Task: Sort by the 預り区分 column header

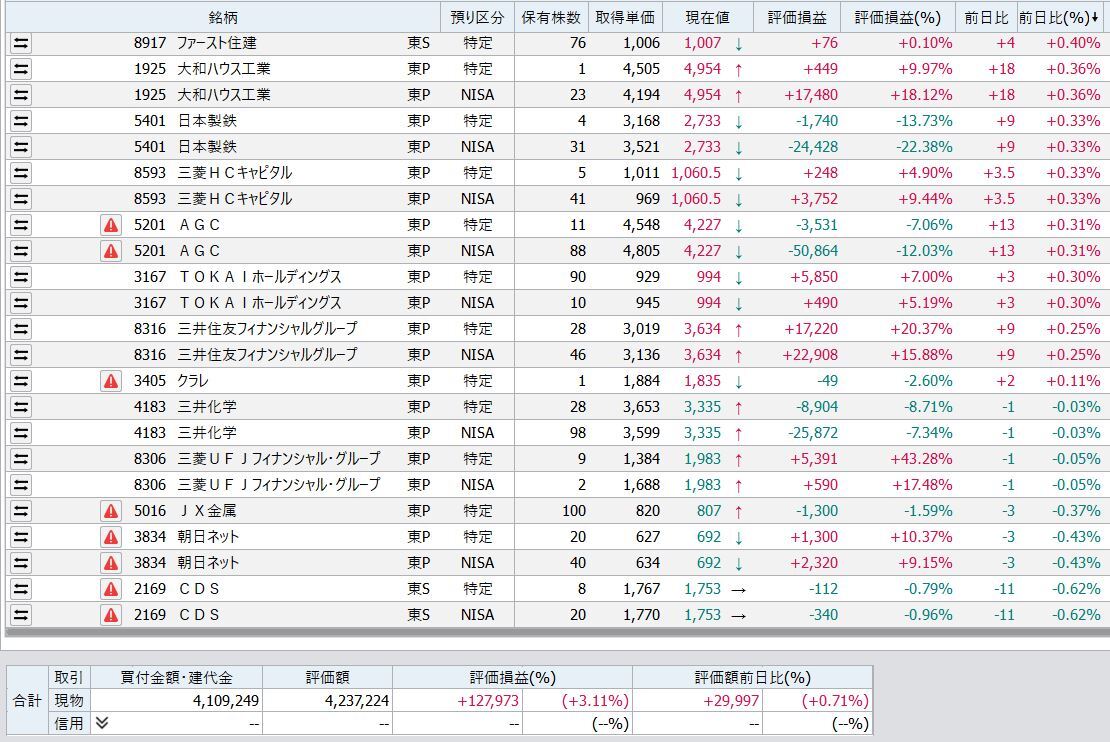Action: point(477,18)
